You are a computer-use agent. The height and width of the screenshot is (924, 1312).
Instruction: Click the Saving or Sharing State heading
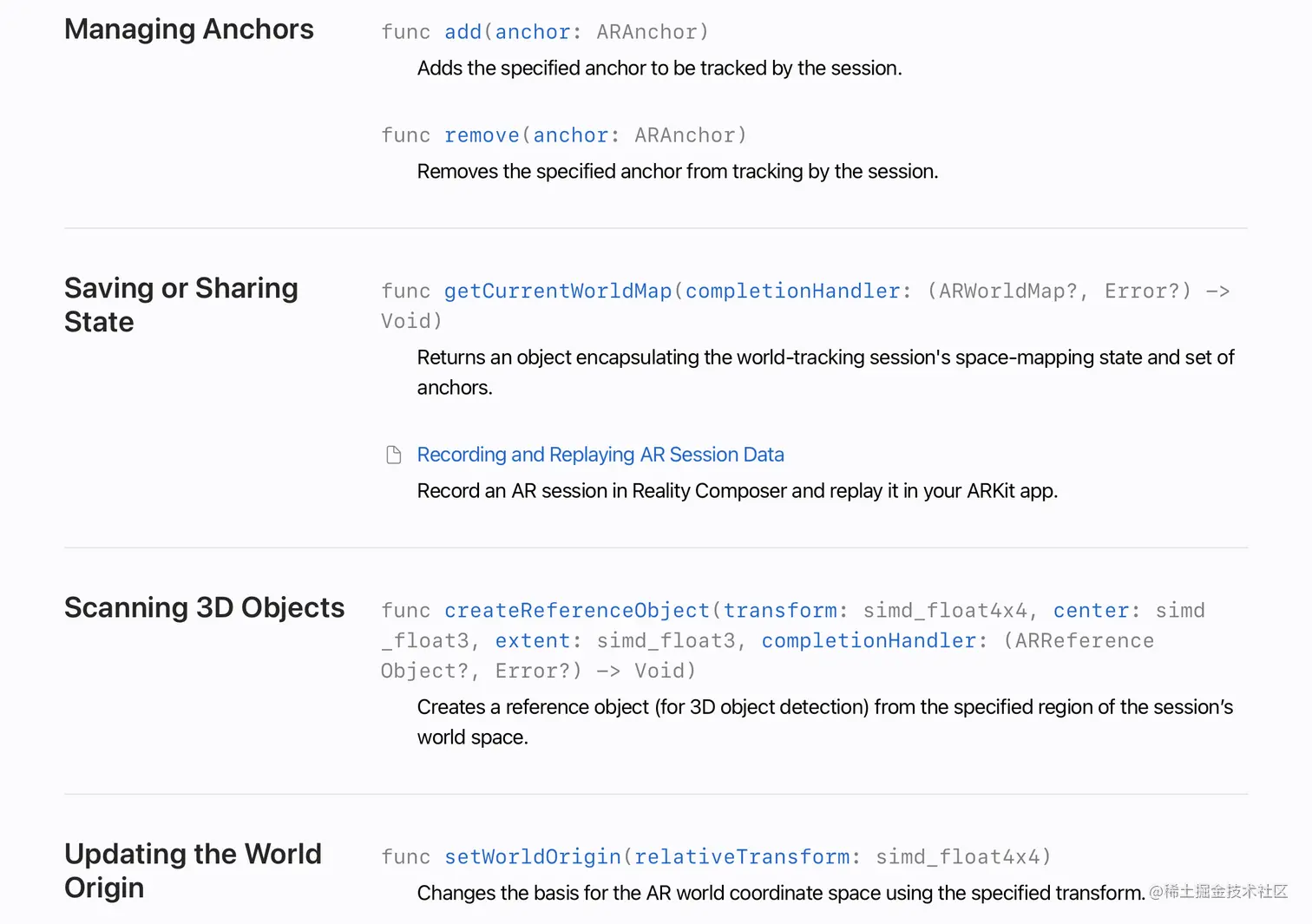[x=180, y=305]
